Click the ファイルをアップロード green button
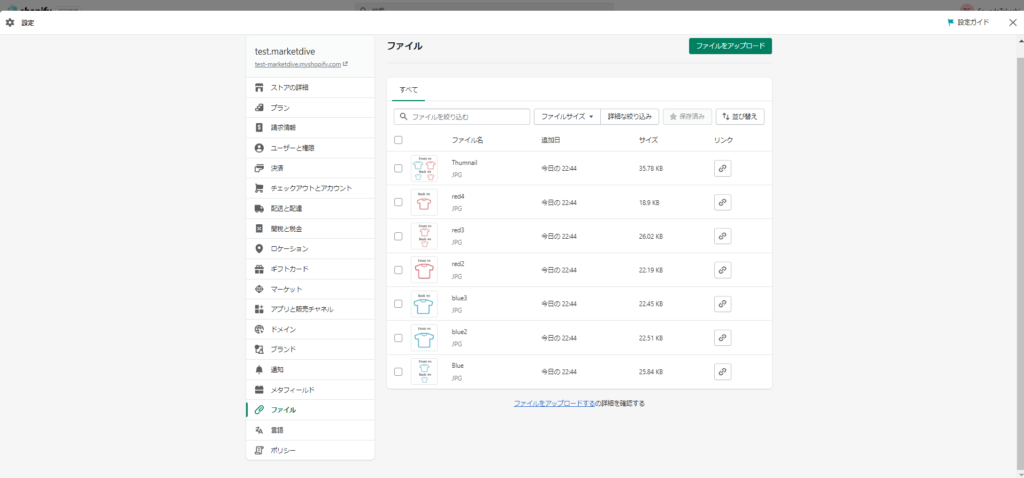 click(730, 46)
